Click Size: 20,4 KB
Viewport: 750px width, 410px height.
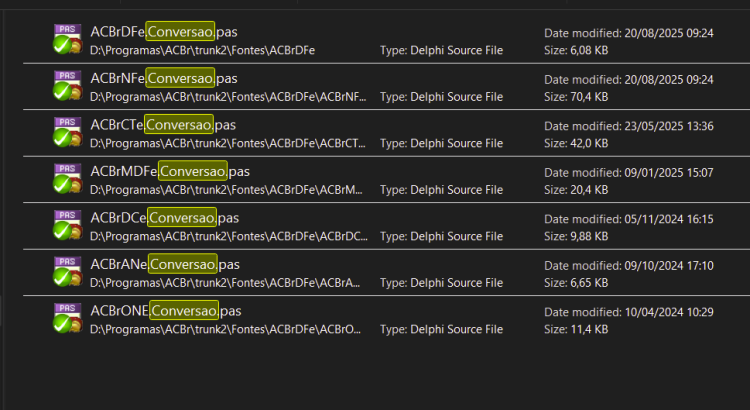point(576,189)
